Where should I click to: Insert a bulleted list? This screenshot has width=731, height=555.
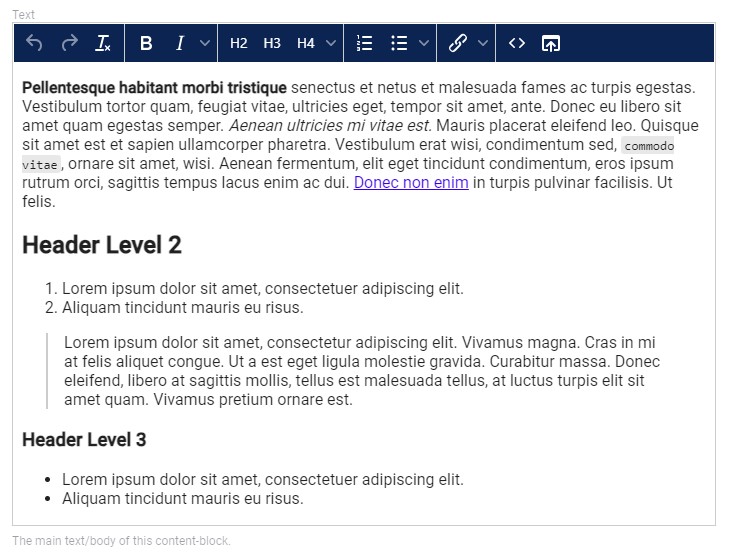coord(399,43)
